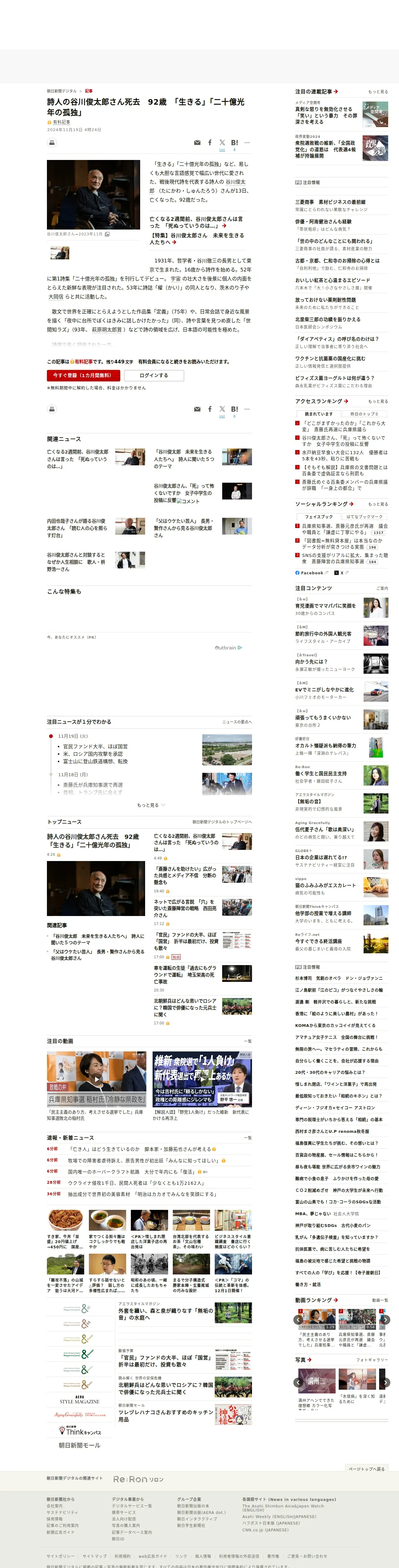This screenshot has height=1568, width=399.
Task: Open 【特集】谷川俊太郎さん 未来を生きる人たちへ link
Action: point(197,239)
